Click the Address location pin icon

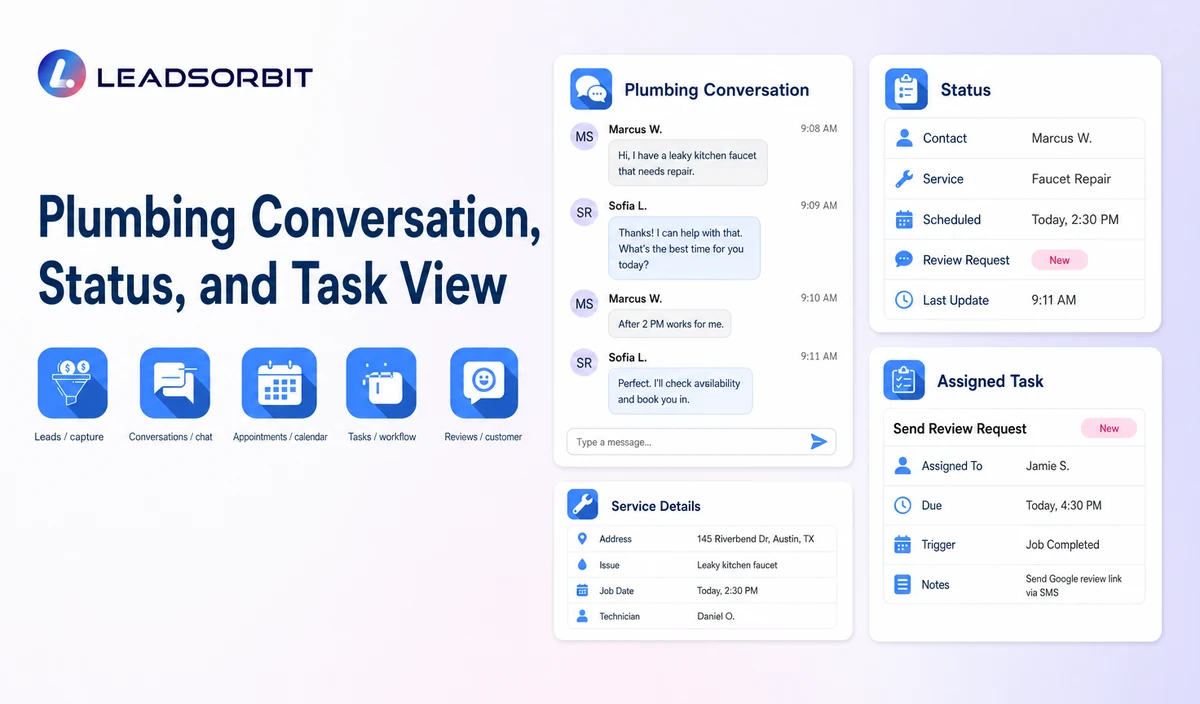(x=582, y=538)
